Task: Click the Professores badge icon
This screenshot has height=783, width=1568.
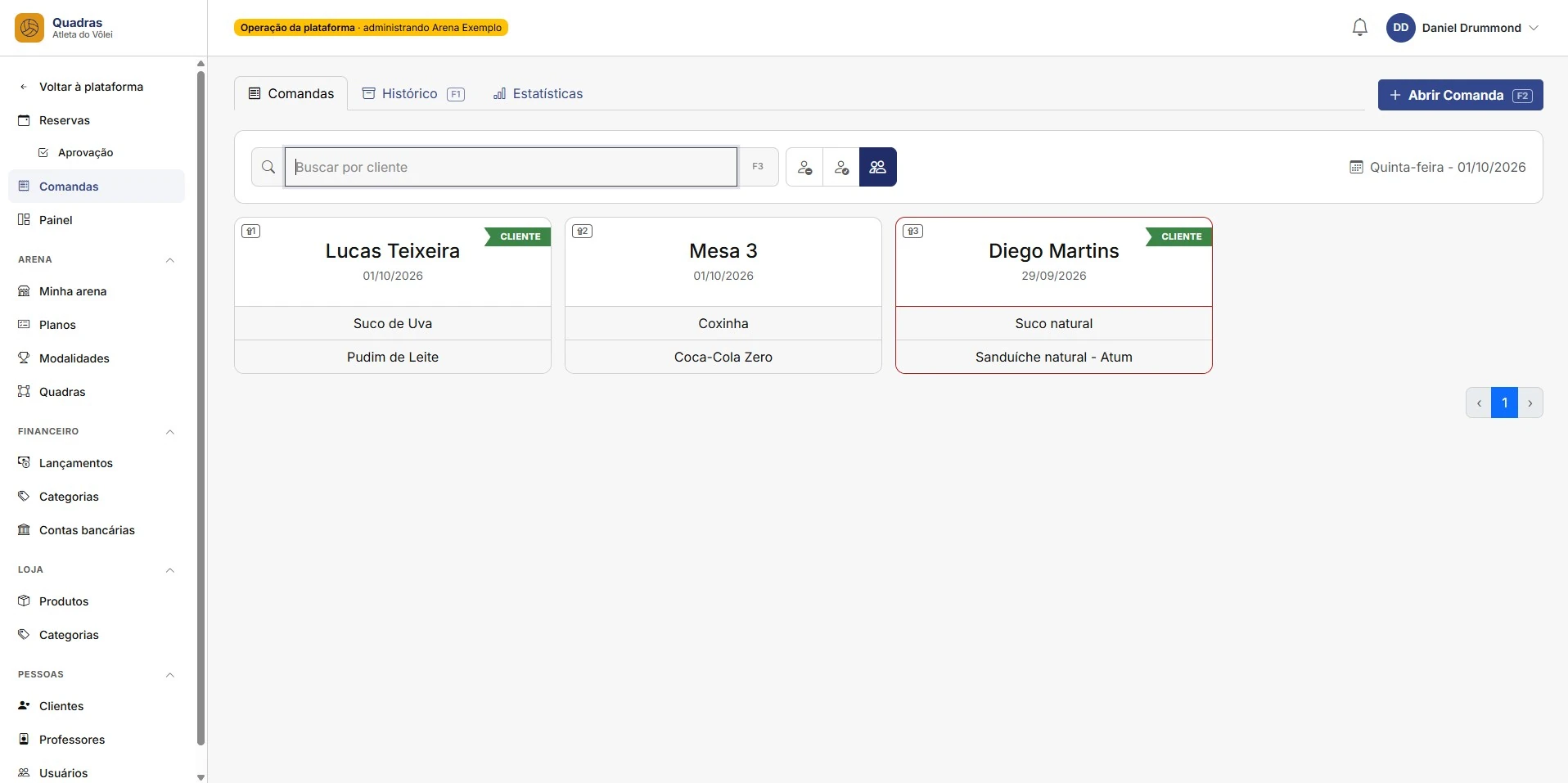Action: [x=24, y=740]
